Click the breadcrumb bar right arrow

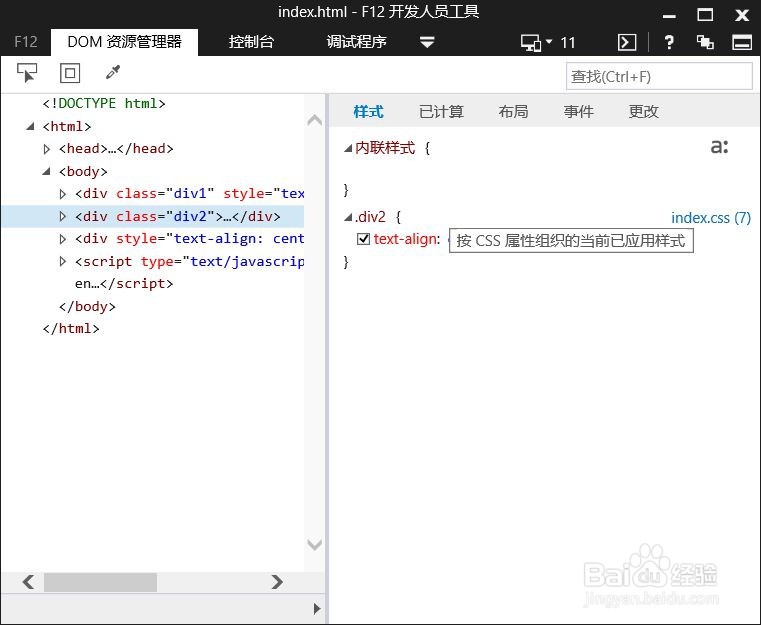pyautogui.click(x=317, y=609)
